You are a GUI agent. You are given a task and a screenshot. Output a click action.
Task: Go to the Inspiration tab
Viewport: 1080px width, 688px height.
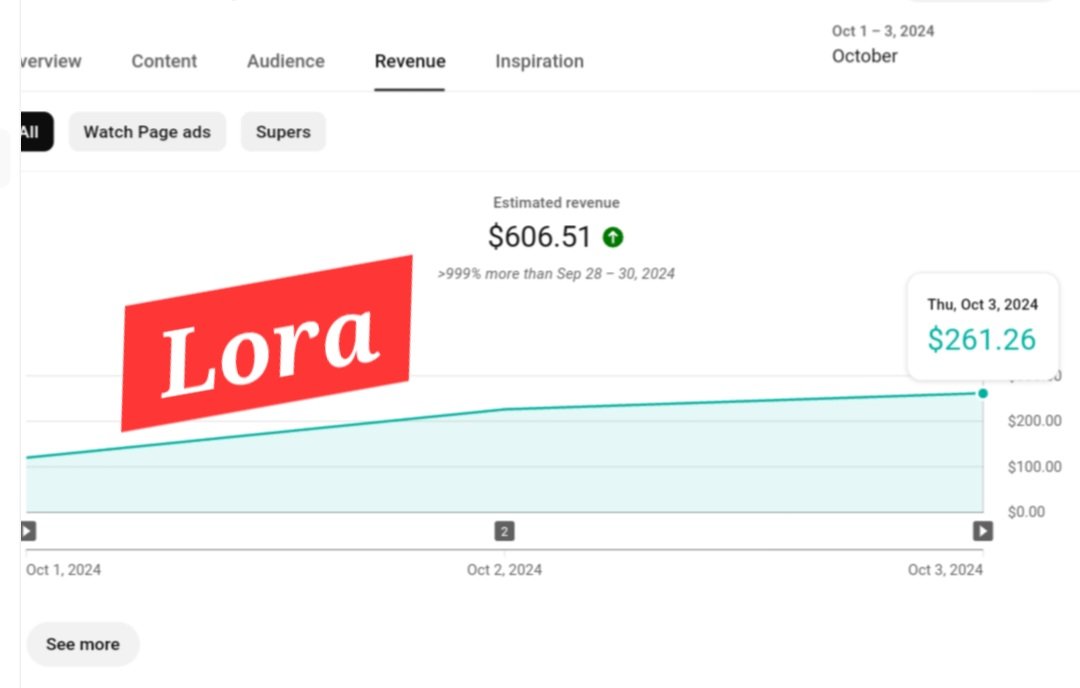539,61
